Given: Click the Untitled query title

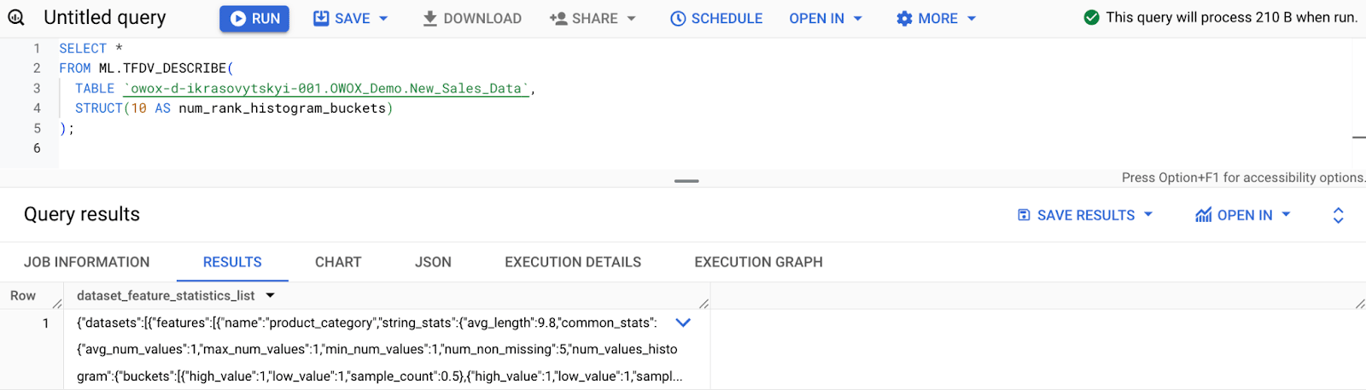Looking at the screenshot, I should click(x=105, y=18).
